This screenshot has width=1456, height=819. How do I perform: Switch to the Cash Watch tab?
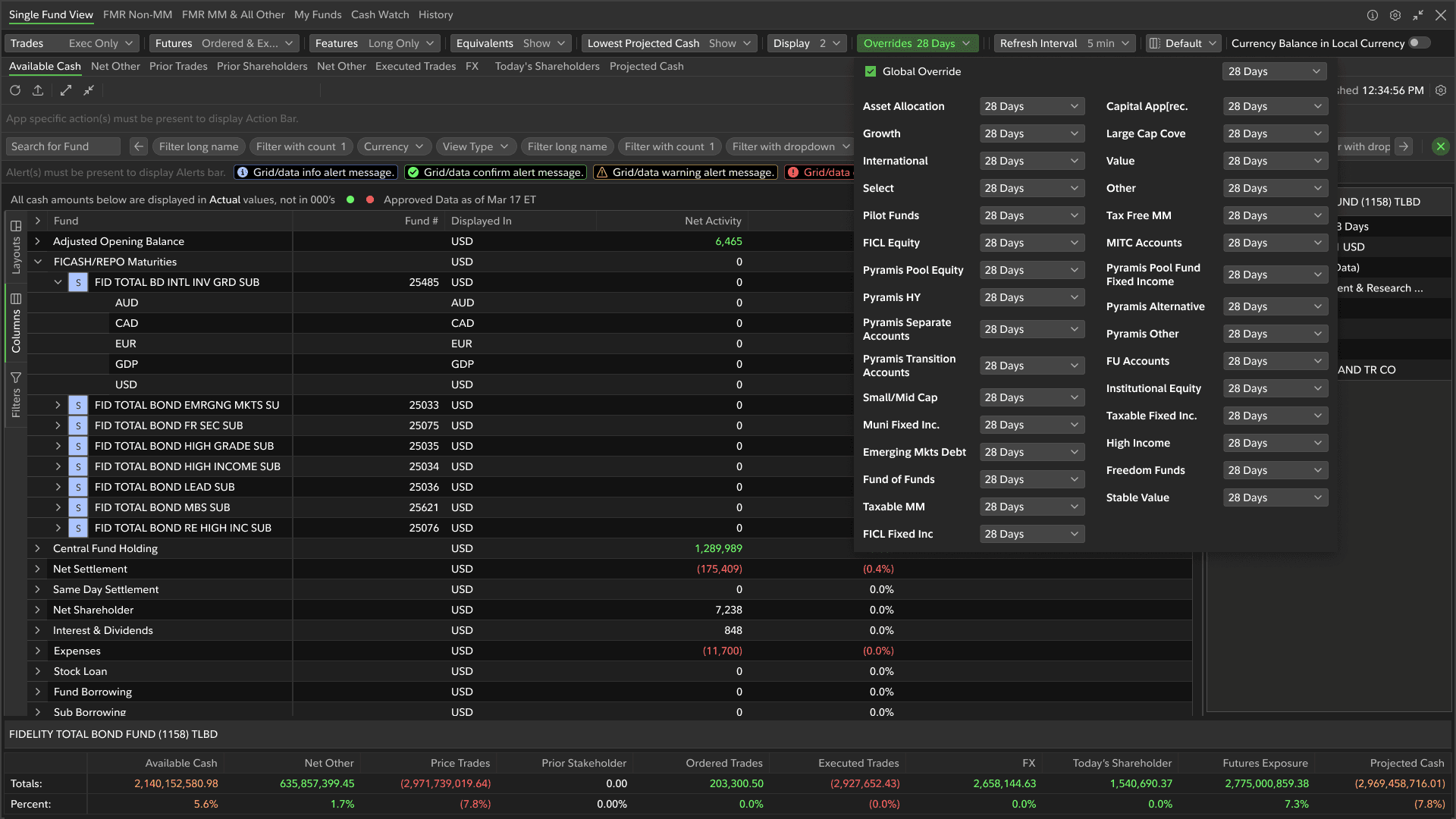379,14
